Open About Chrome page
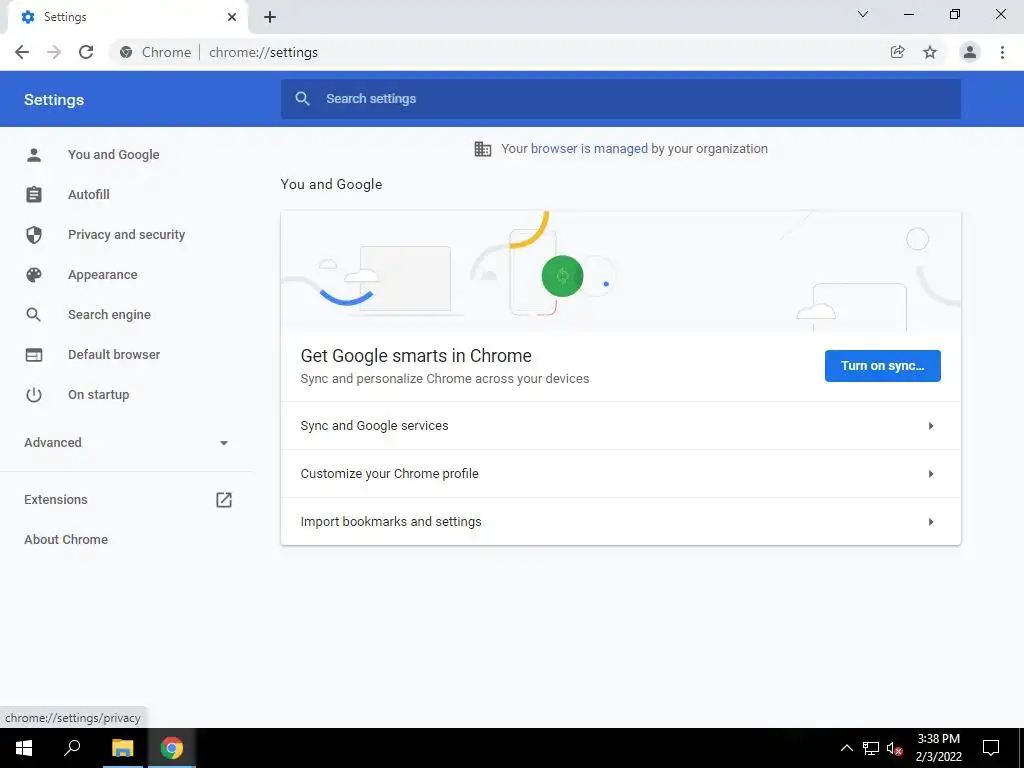 tap(126, 539)
